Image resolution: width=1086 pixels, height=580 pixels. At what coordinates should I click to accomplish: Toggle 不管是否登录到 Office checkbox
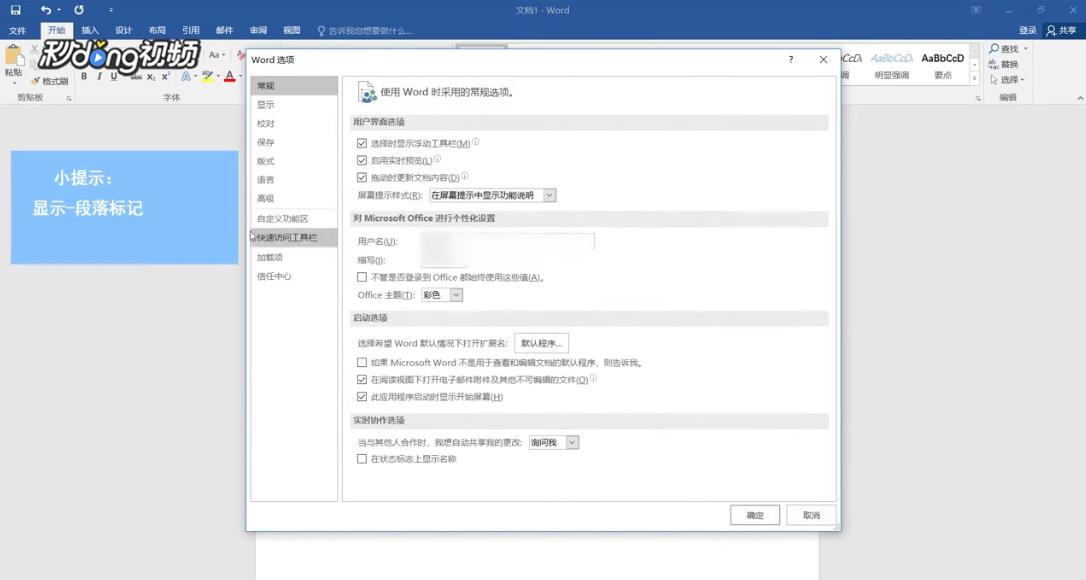[x=362, y=277]
